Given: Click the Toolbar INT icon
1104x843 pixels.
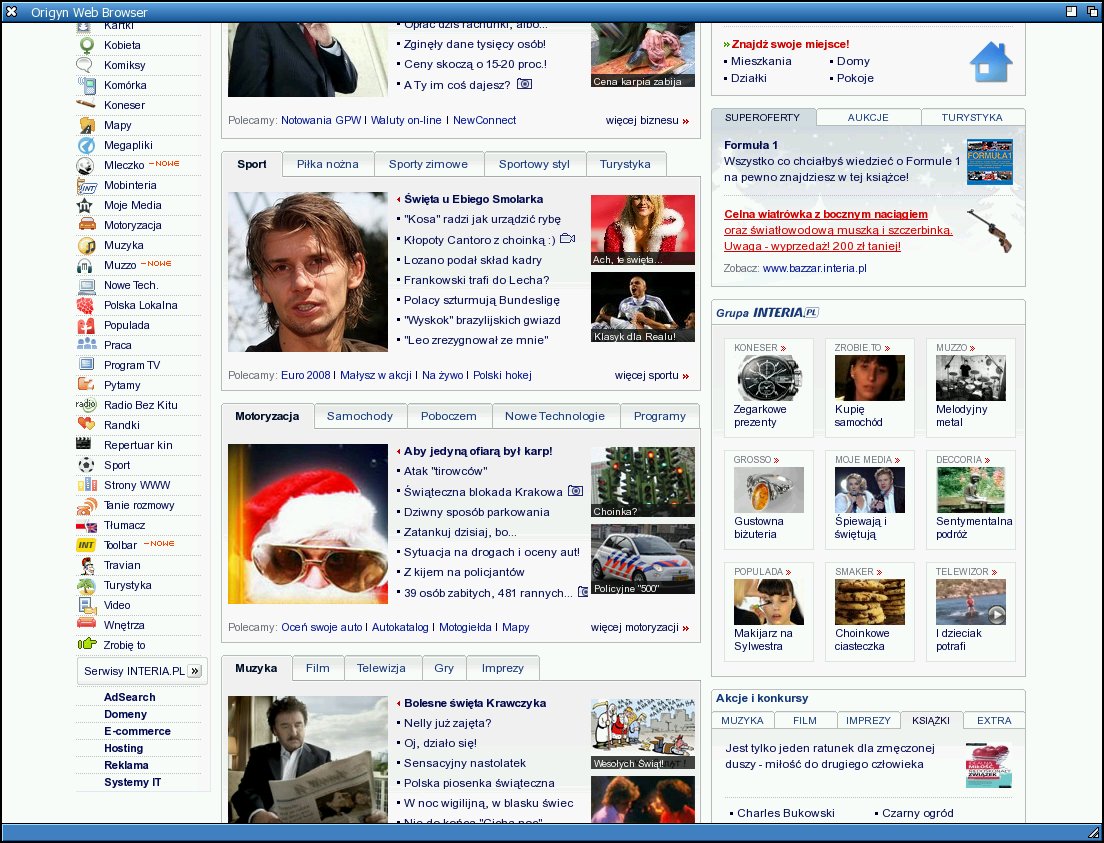Looking at the screenshot, I should pyautogui.click(x=86, y=545).
